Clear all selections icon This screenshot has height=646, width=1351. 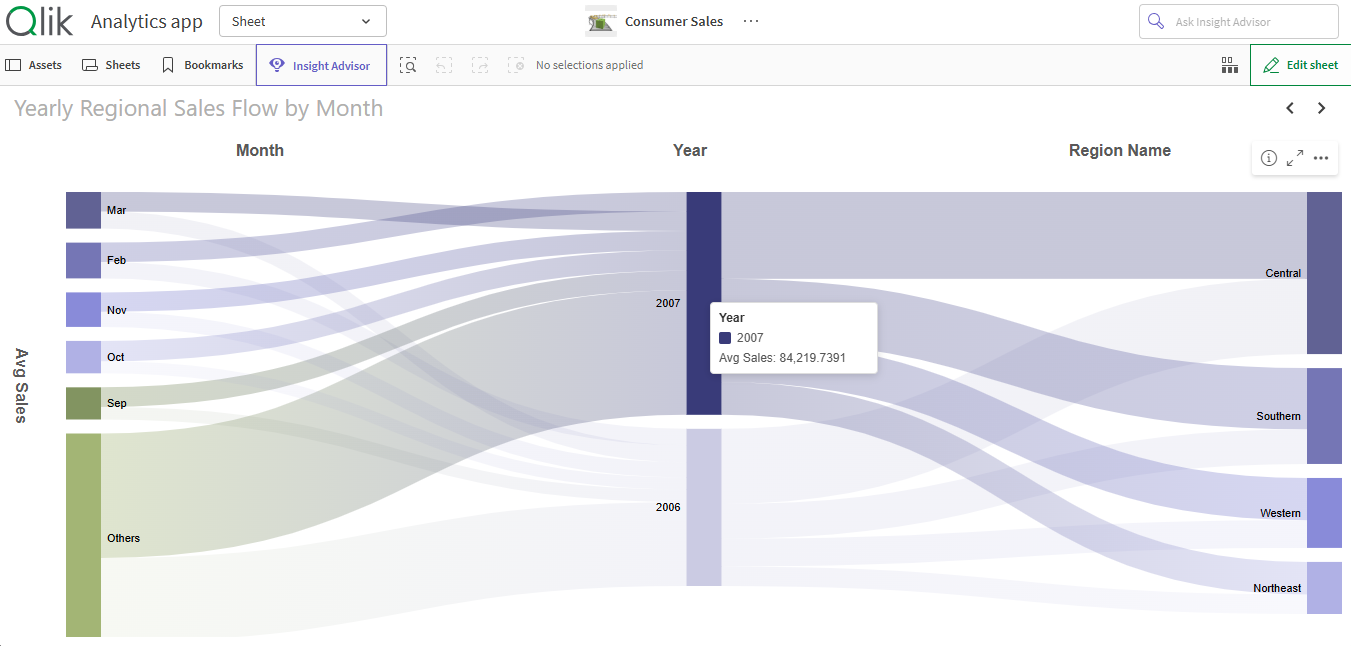(x=516, y=65)
